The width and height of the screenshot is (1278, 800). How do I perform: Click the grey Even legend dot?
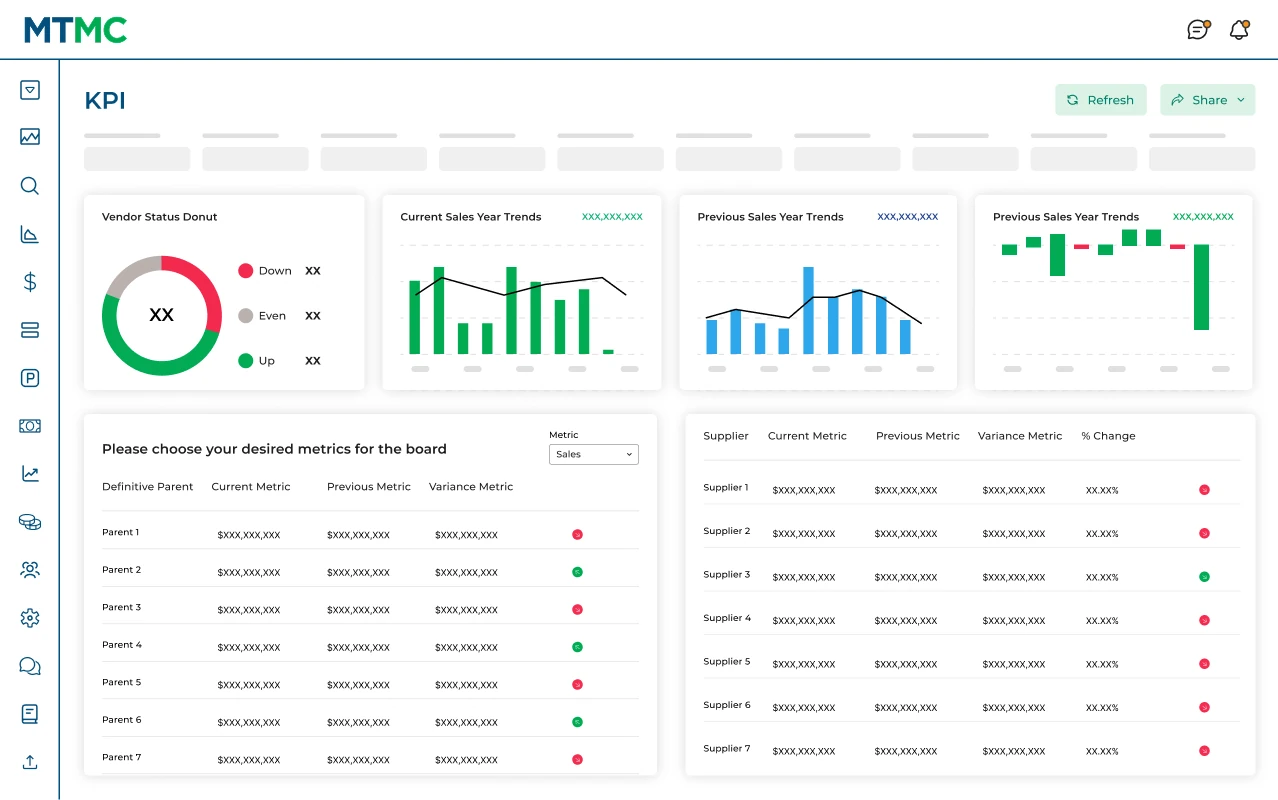pyautogui.click(x=245, y=316)
